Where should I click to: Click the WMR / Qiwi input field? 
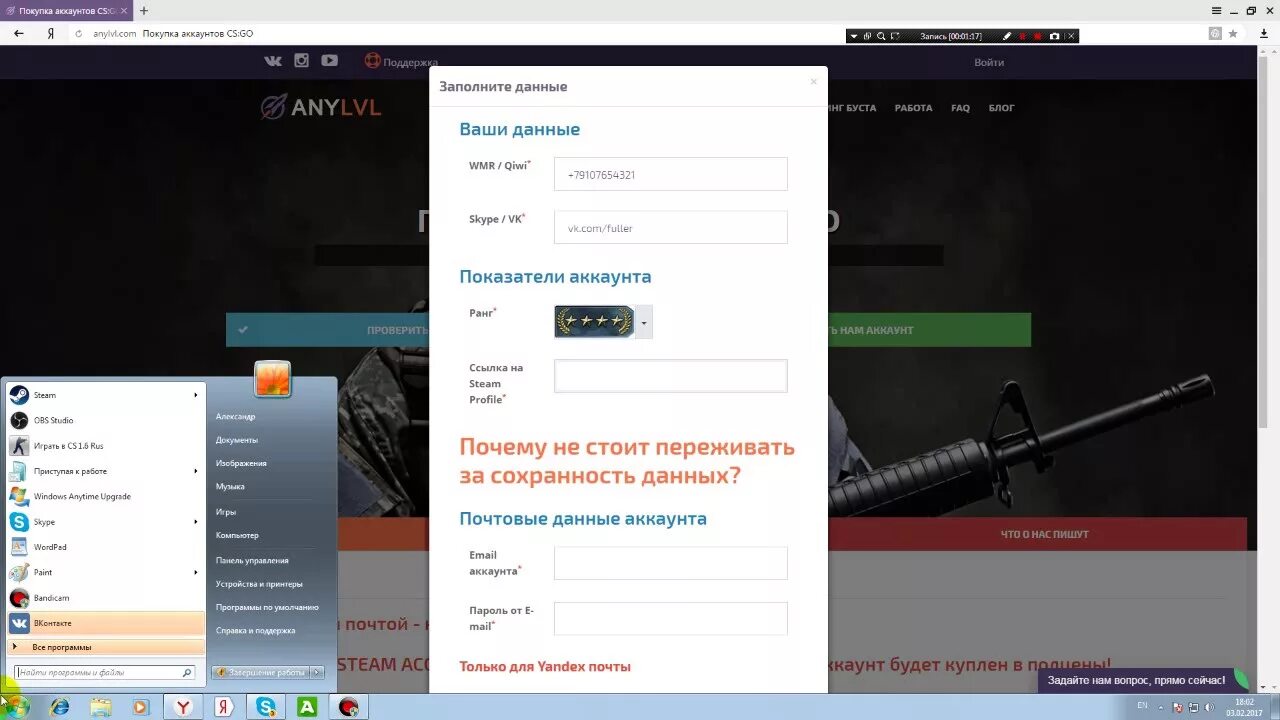tap(671, 174)
